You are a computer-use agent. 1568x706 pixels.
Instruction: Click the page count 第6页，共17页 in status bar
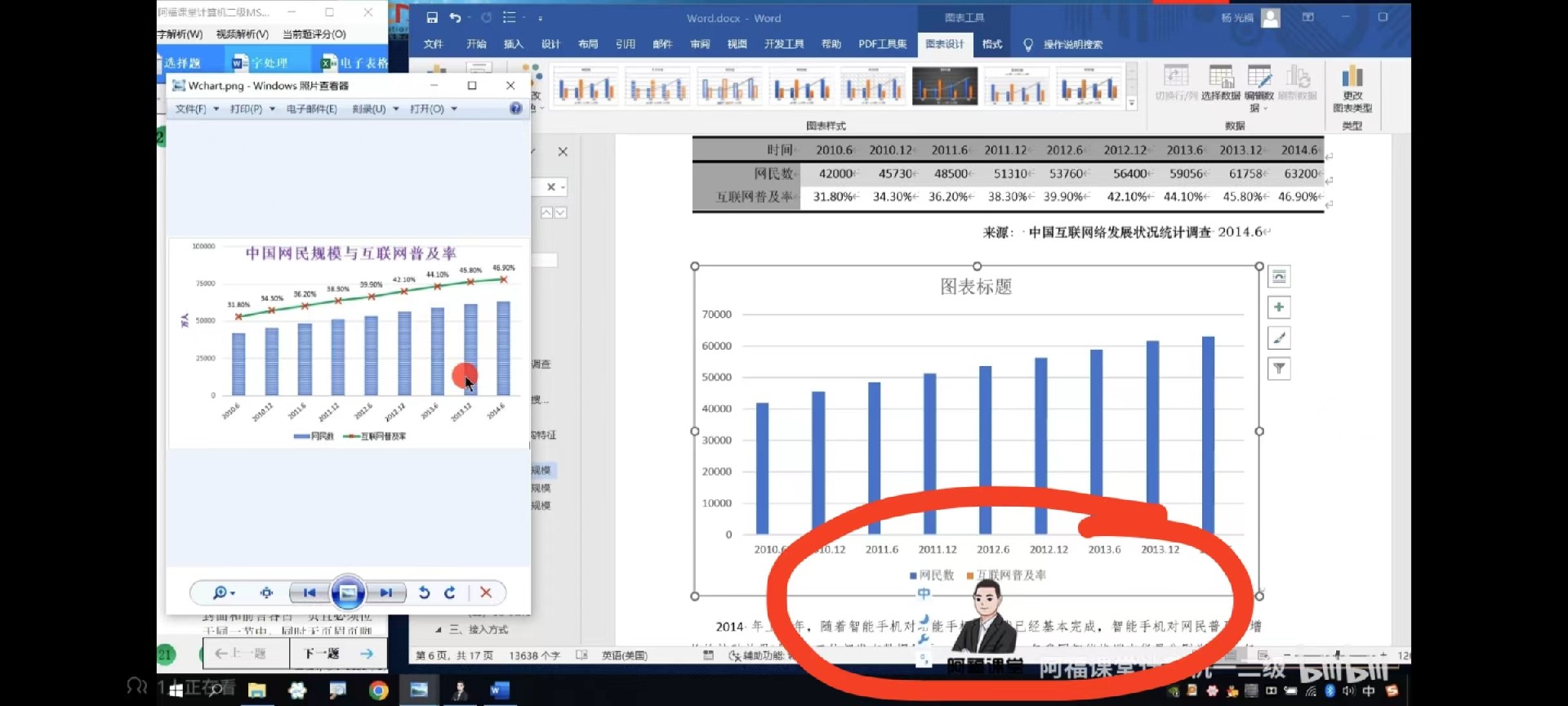[x=454, y=655]
